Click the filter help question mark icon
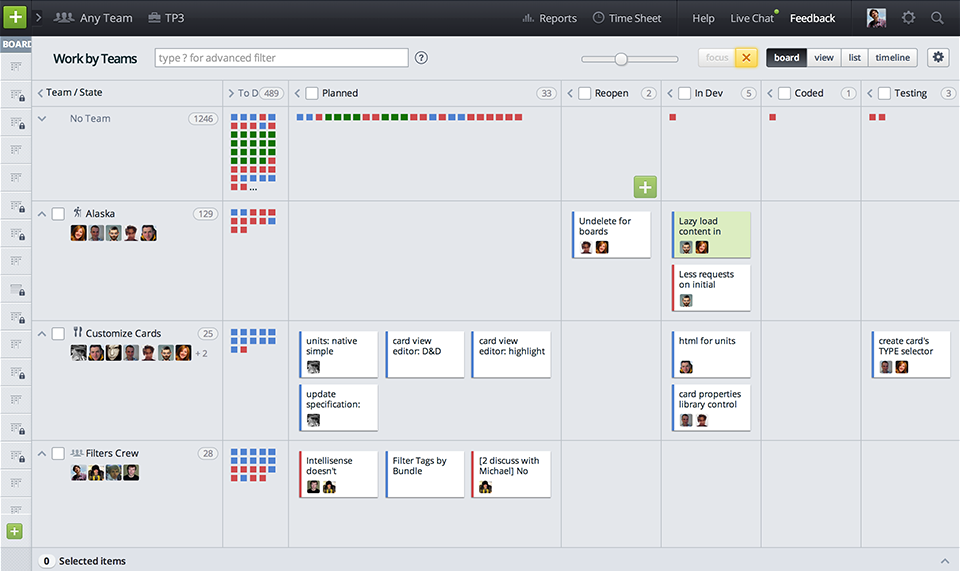Image resolution: width=960 pixels, height=571 pixels. tap(421, 58)
